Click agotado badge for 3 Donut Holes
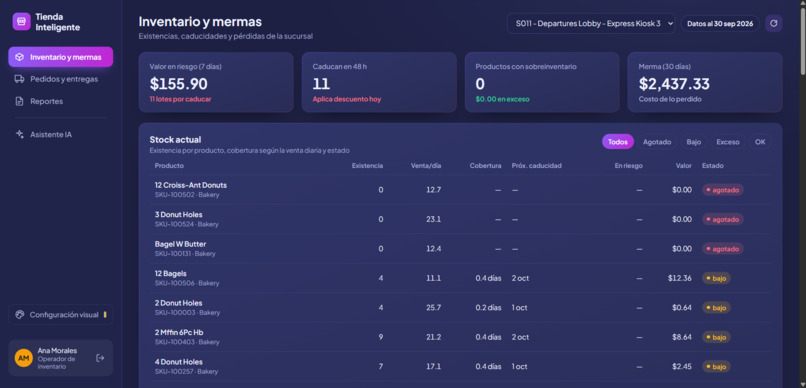Screen dimensions: 806x388 click(x=723, y=219)
